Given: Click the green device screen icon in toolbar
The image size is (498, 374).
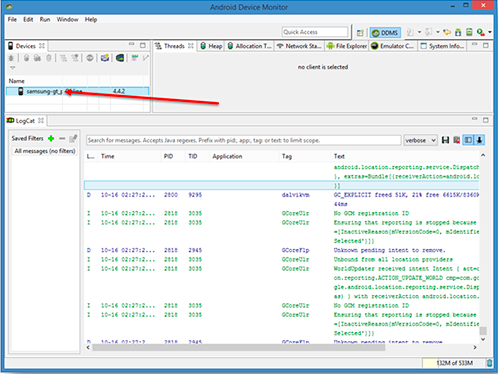Looking at the screenshot, I should click(469, 32).
